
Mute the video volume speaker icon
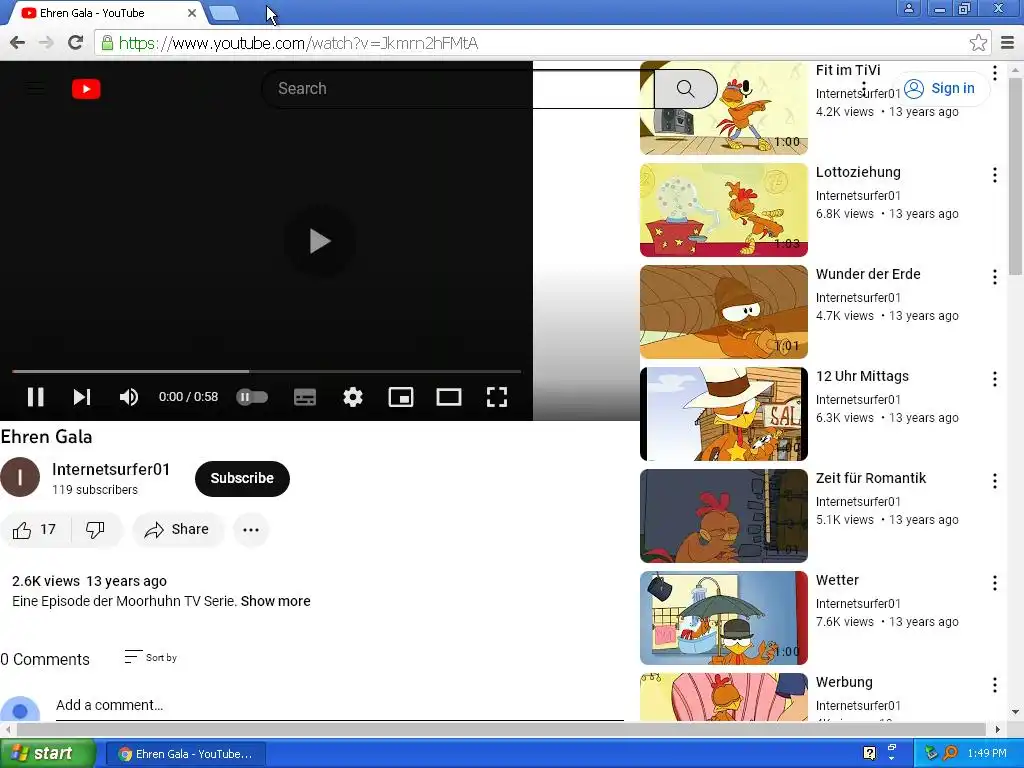[x=129, y=397]
